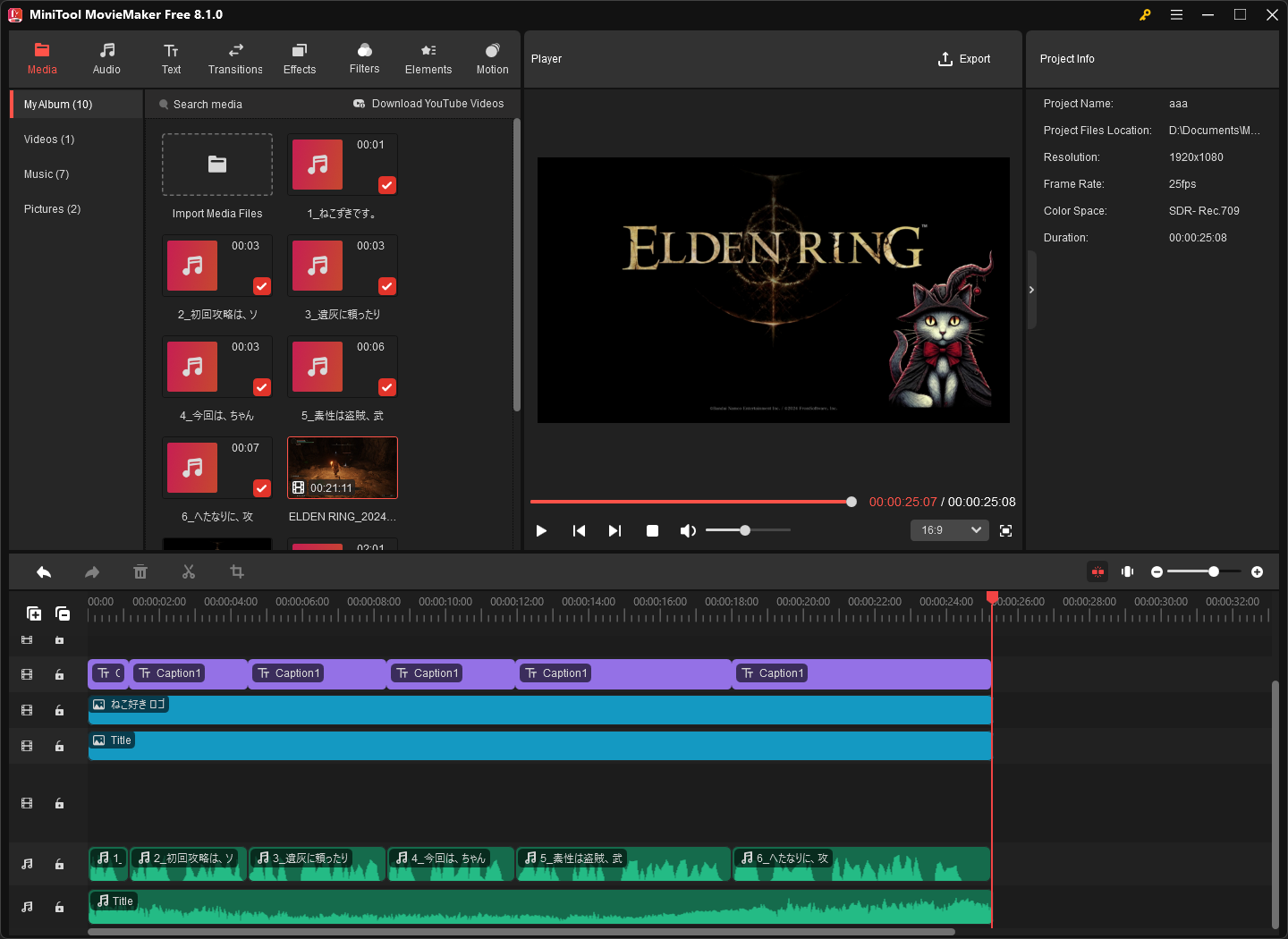The width and height of the screenshot is (1288, 939).
Task: Click the music track icon of the Title audio track
Action: point(27,907)
